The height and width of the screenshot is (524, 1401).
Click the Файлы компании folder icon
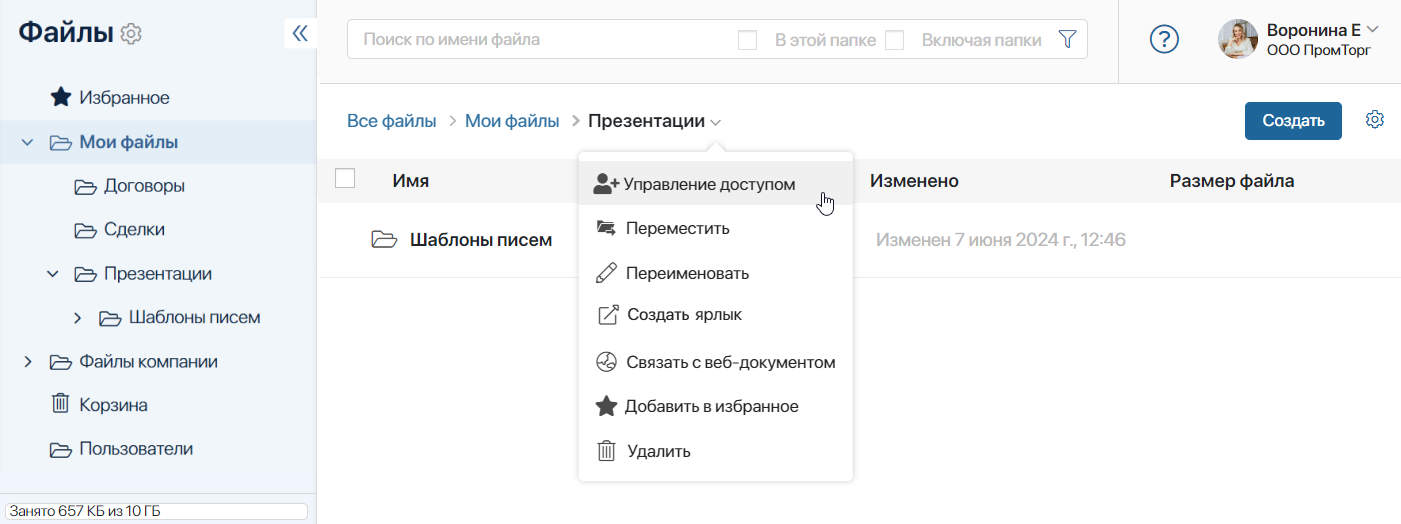(x=61, y=362)
